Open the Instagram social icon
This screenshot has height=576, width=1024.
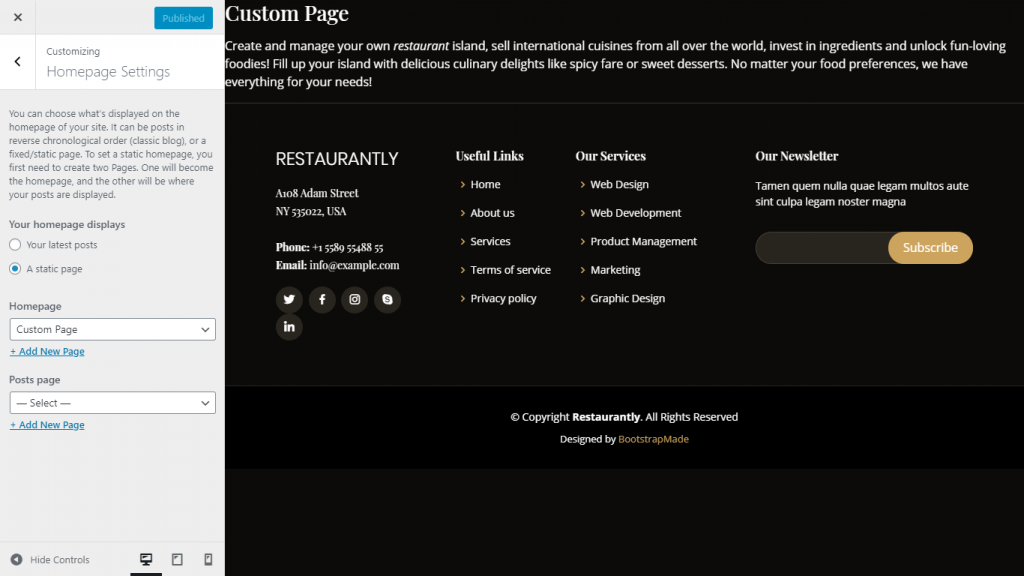point(354,299)
